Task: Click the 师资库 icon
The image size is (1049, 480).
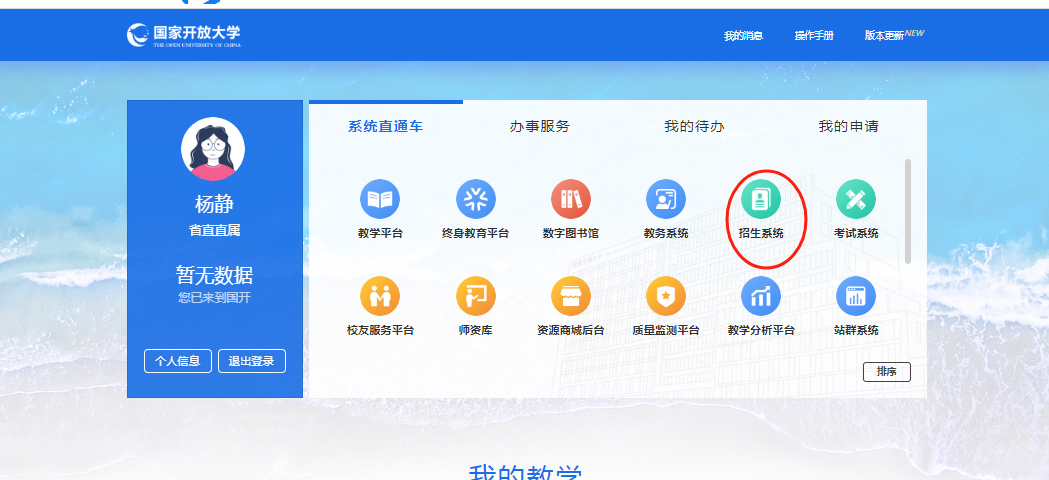Action: [x=476, y=296]
